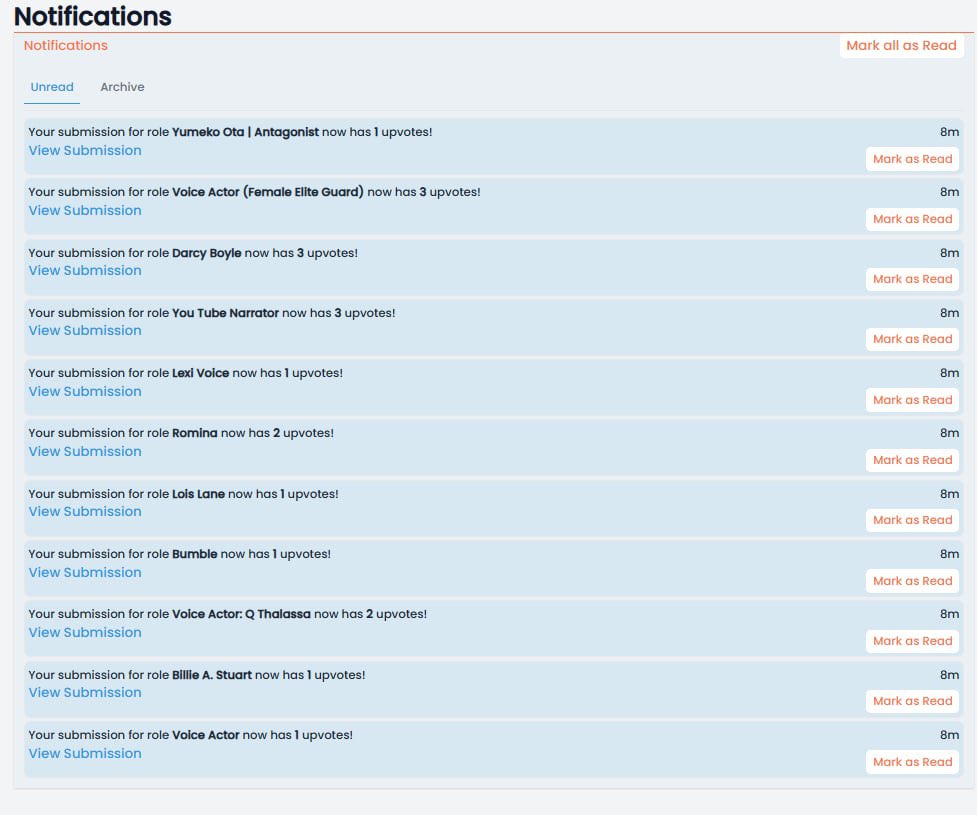Mark Q Thalassa notification as read
This screenshot has height=815, width=977.
click(912, 641)
